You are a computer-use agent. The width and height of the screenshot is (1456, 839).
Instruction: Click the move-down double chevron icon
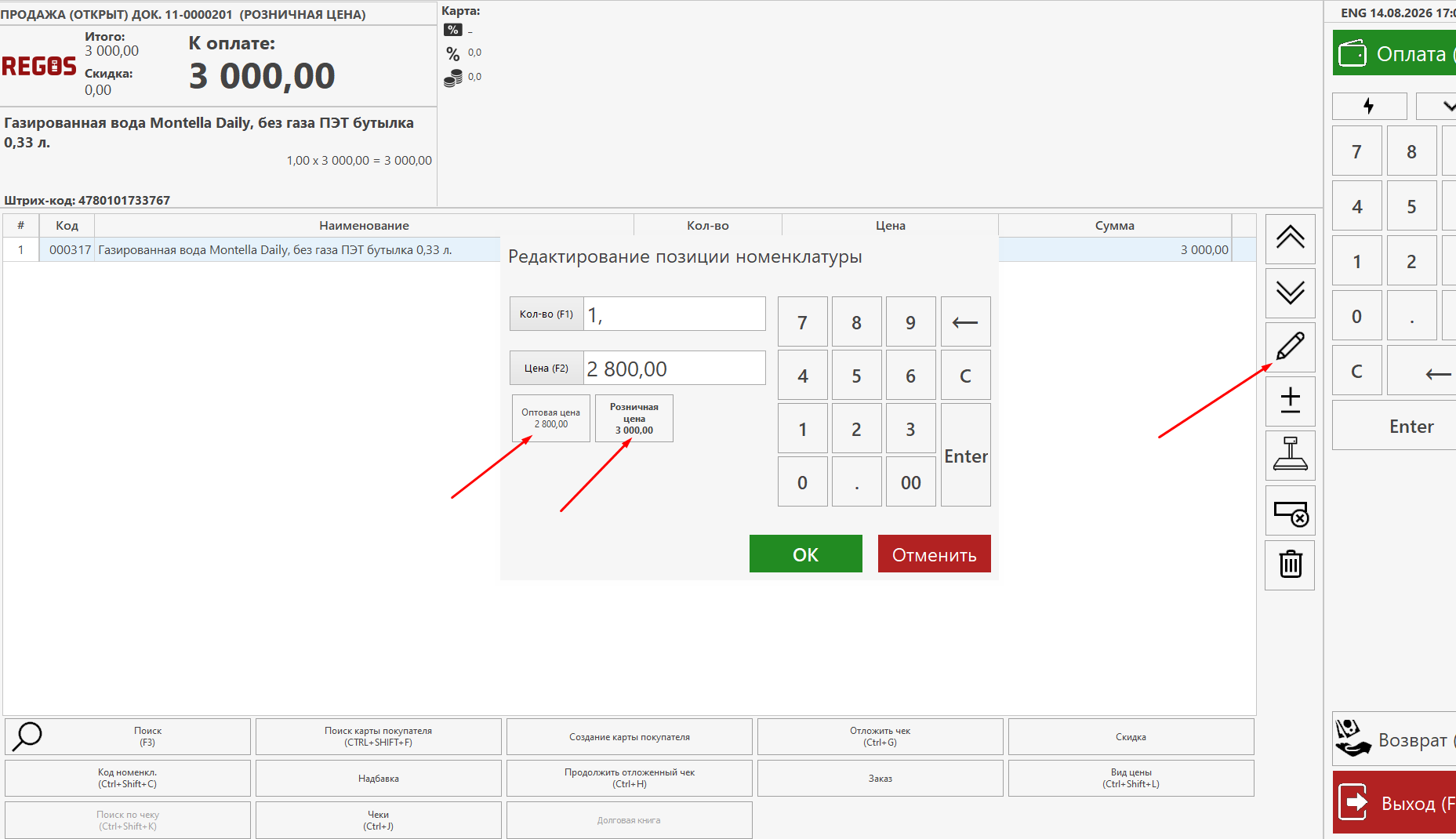tap(1290, 292)
